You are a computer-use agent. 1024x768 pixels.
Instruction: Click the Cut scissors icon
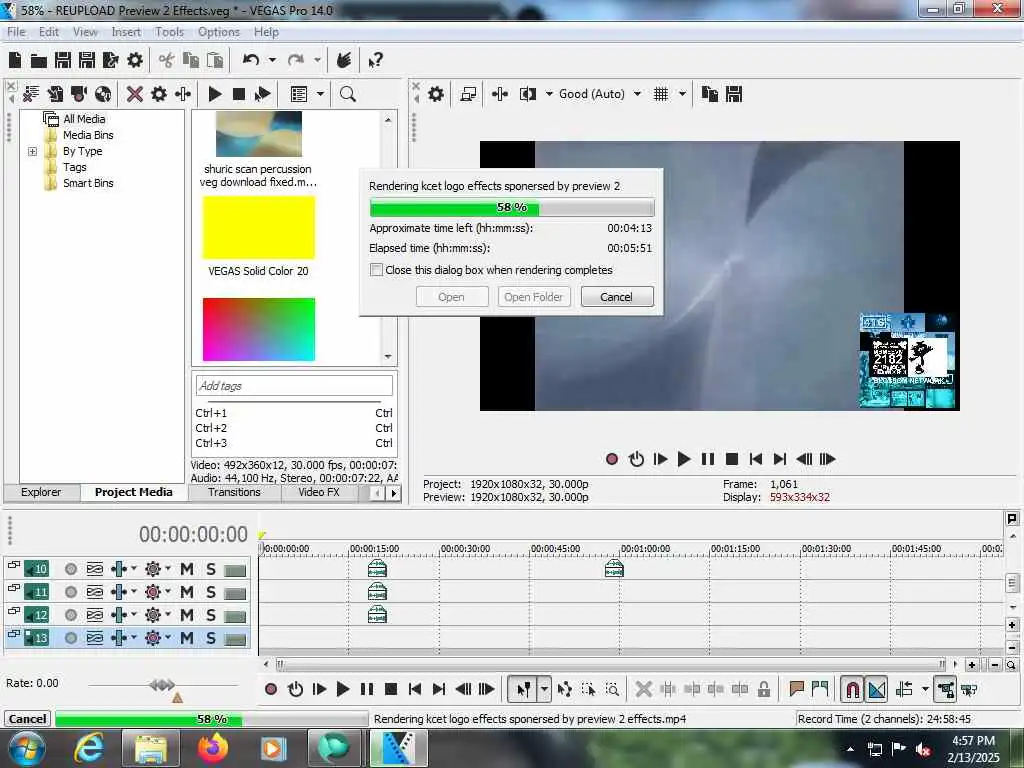click(167, 60)
